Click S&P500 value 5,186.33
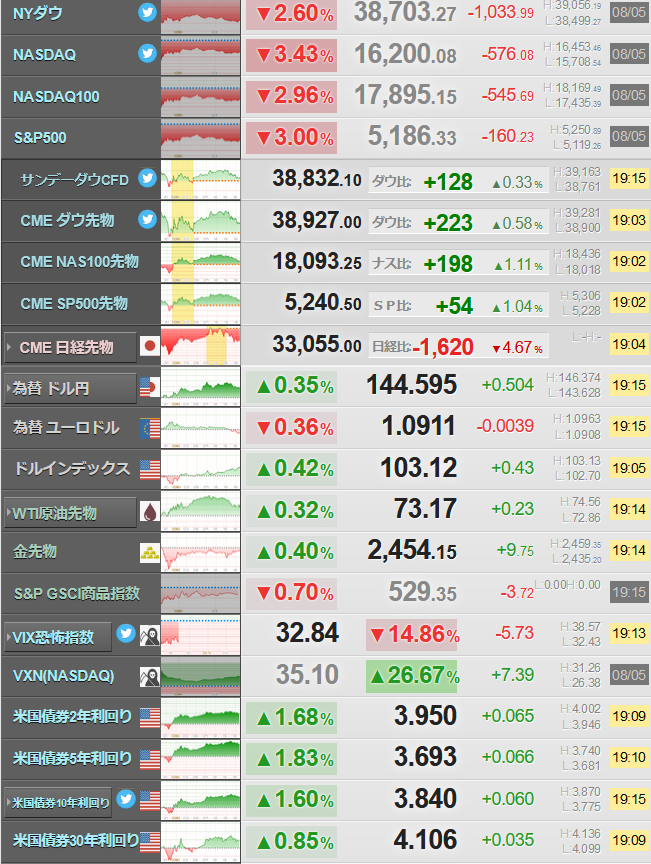This screenshot has width=651, height=864. tap(412, 136)
